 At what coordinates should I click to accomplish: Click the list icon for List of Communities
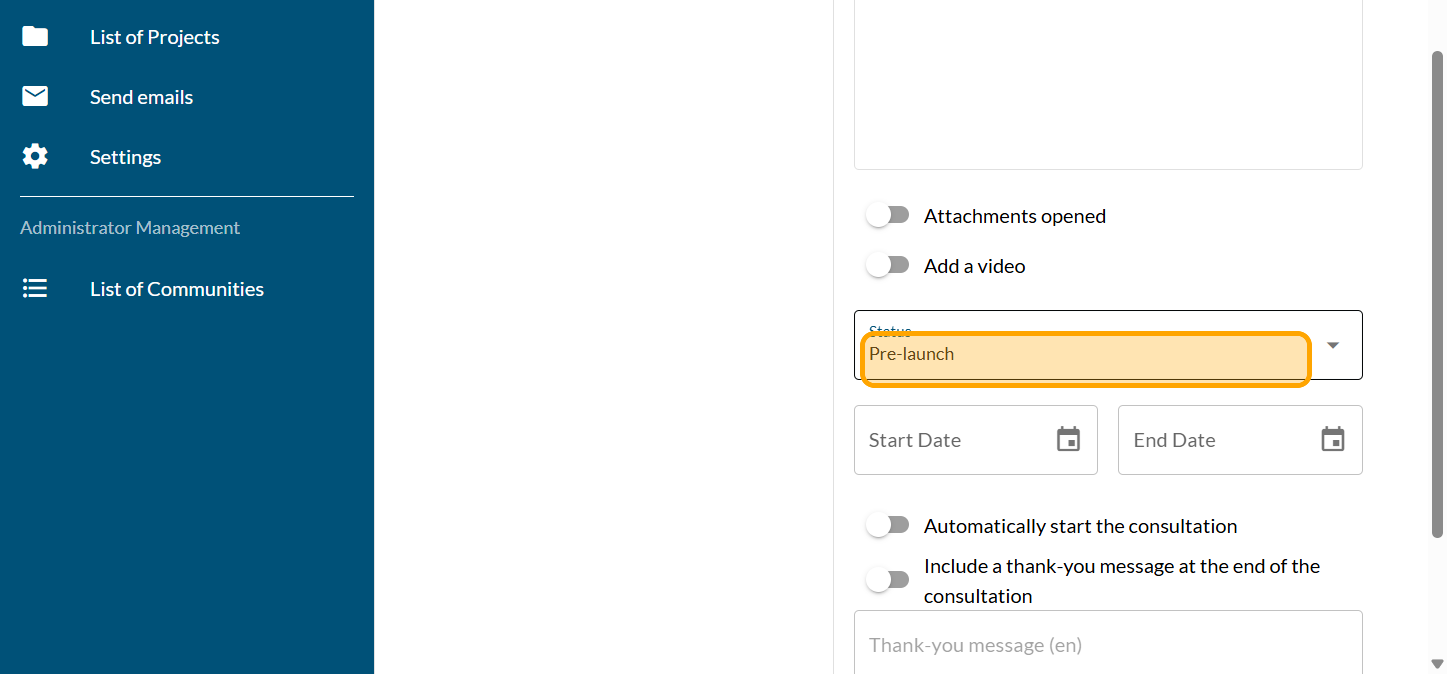pyautogui.click(x=35, y=289)
